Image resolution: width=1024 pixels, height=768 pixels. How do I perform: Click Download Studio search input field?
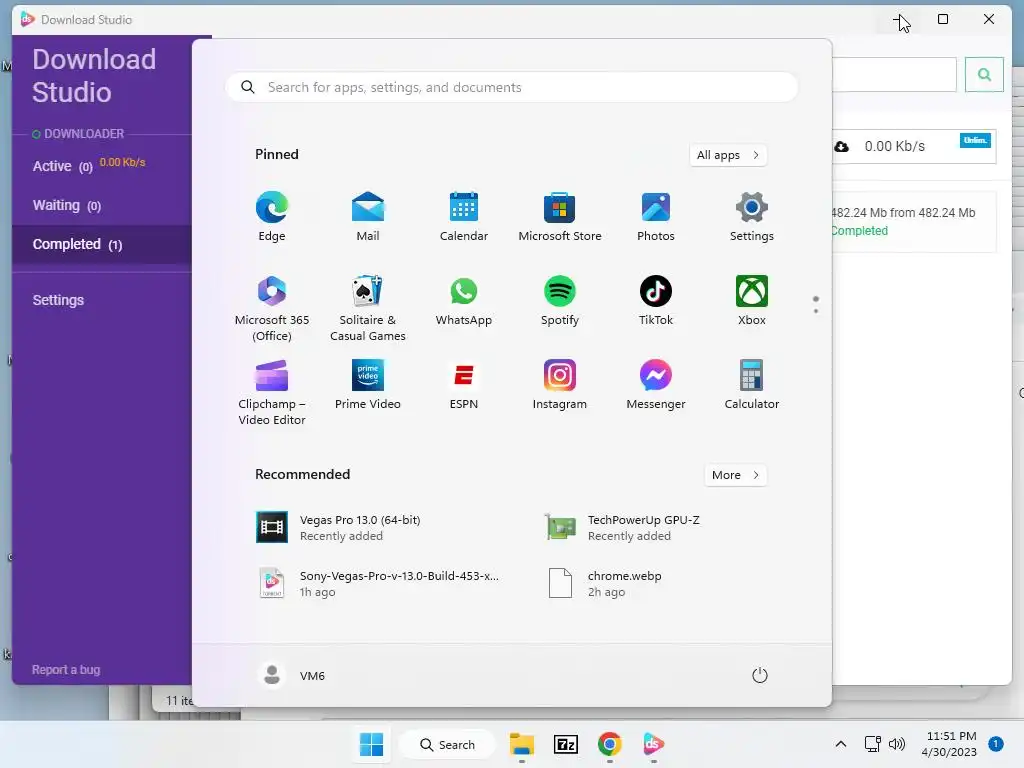895,74
